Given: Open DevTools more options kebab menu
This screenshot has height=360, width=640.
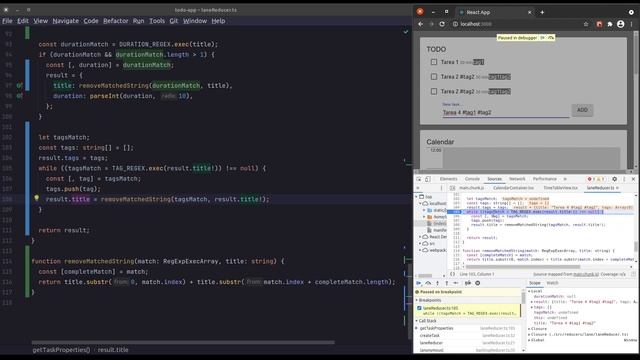Looking at the screenshot, I should [624, 179].
